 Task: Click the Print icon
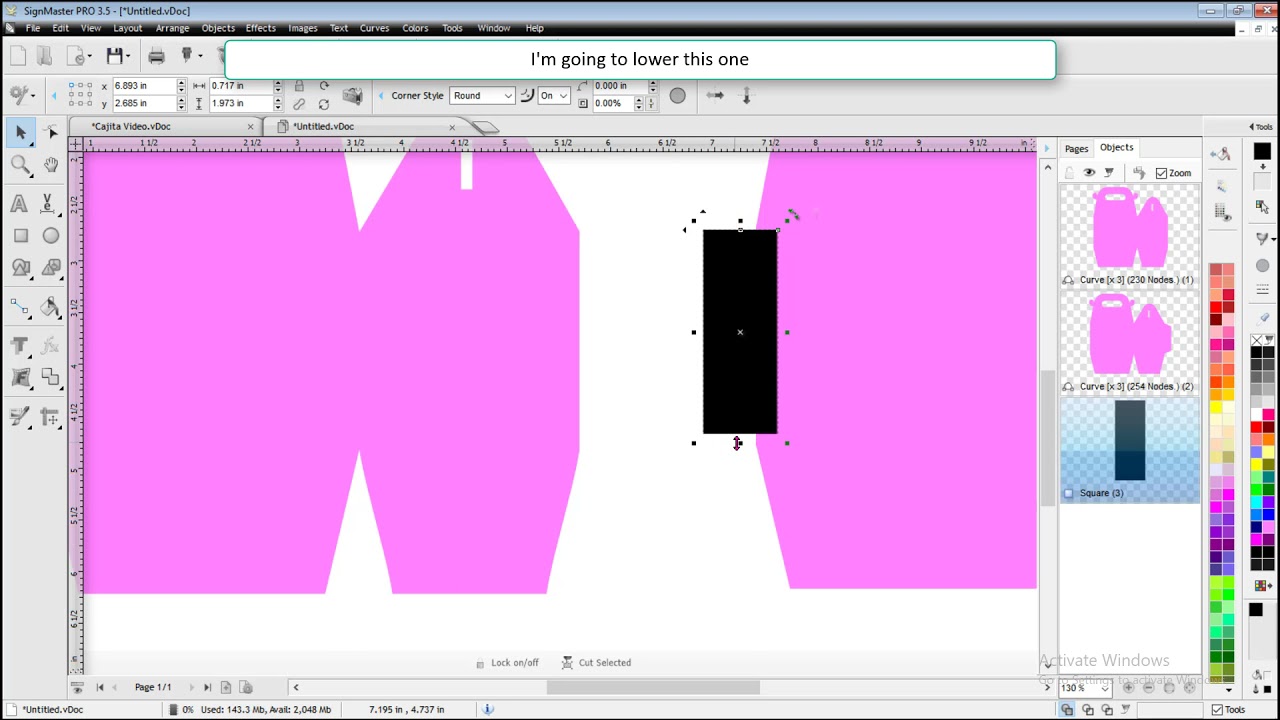(x=156, y=56)
